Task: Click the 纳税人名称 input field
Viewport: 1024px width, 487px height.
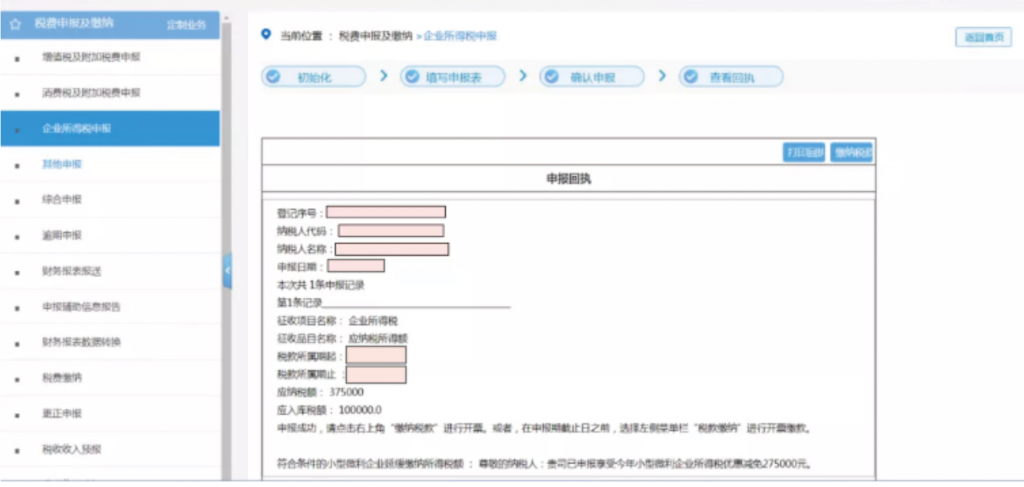Action: click(392, 249)
